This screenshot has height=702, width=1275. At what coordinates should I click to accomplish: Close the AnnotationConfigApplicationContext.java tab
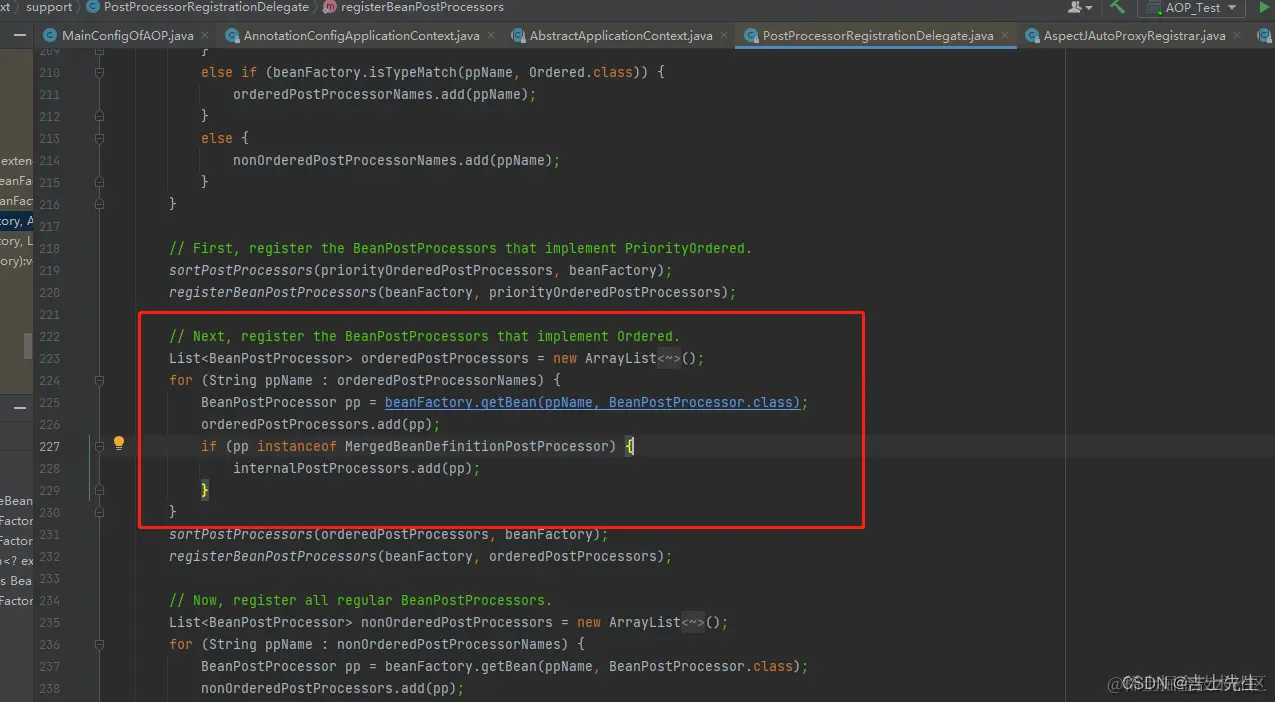pos(490,36)
